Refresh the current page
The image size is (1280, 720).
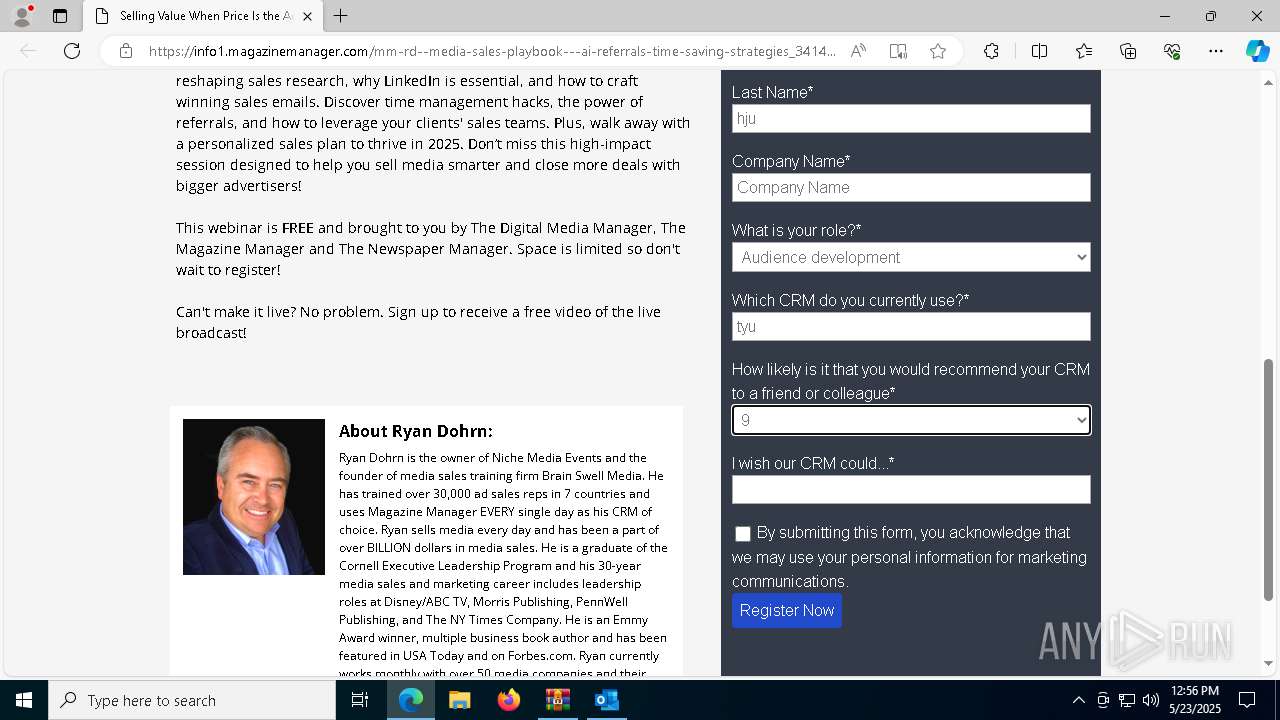pos(72,51)
